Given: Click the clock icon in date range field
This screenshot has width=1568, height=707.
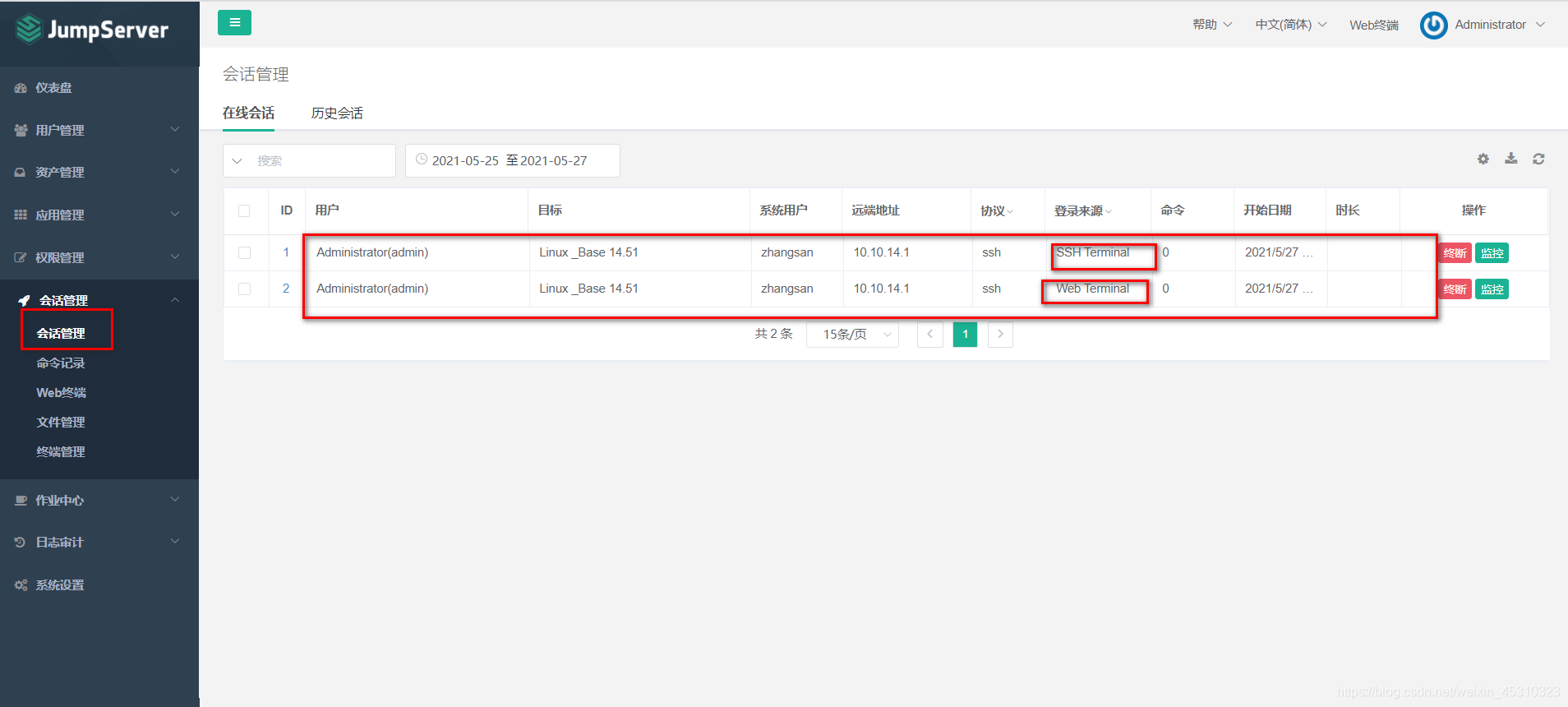Looking at the screenshot, I should click(x=422, y=159).
